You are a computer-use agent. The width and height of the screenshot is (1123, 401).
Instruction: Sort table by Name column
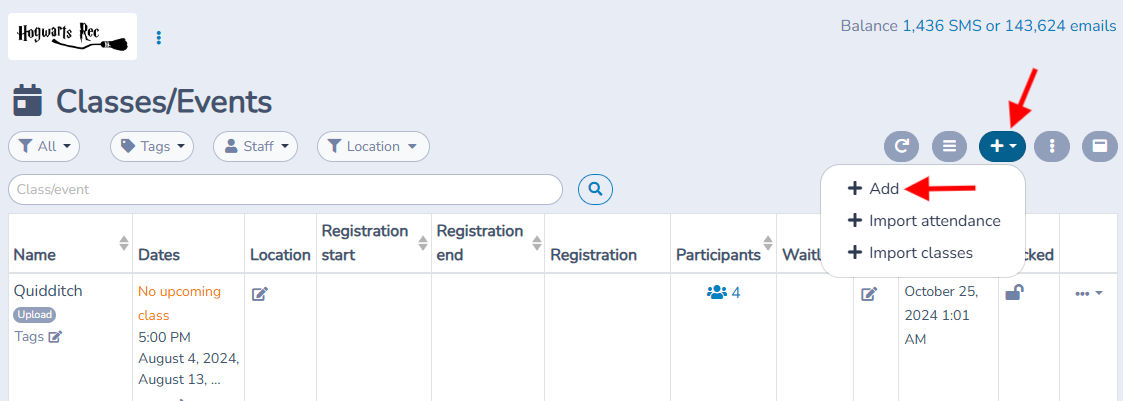click(x=124, y=243)
